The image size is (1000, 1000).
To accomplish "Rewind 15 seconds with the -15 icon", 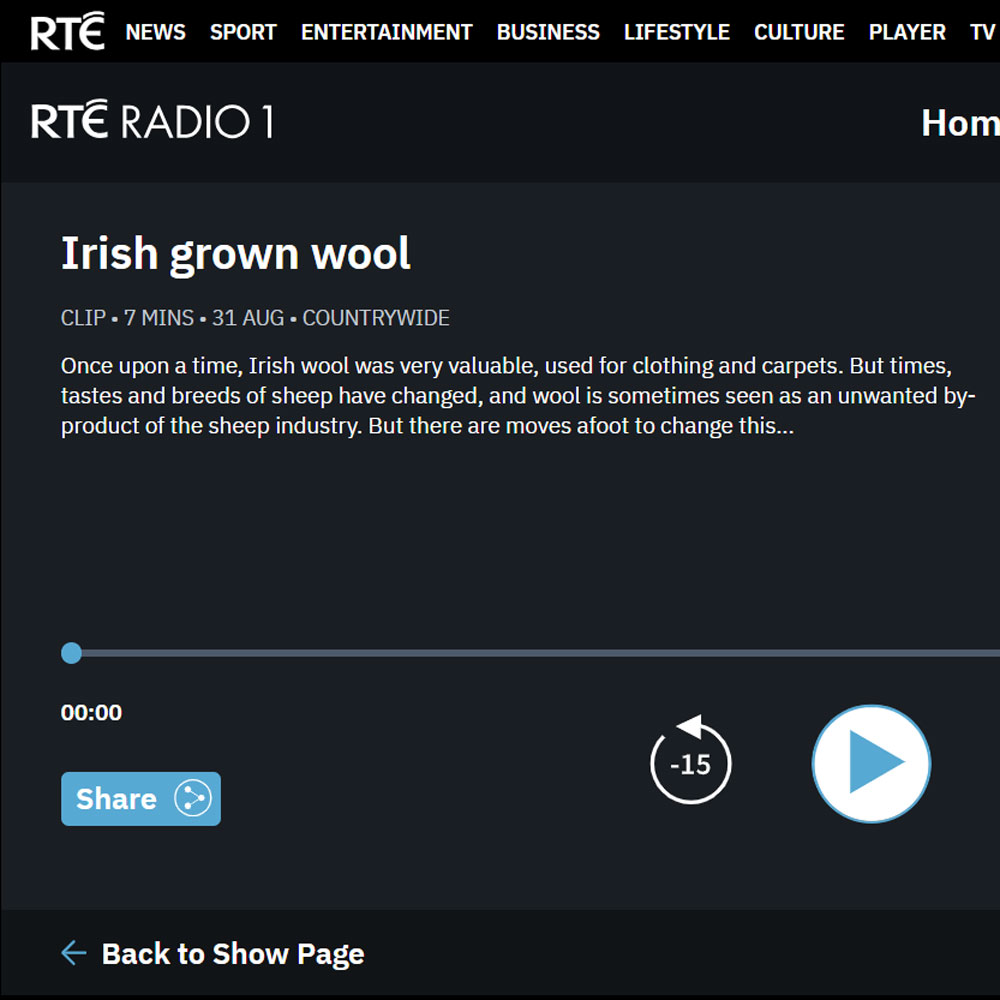I will pyautogui.click(x=690, y=763).
